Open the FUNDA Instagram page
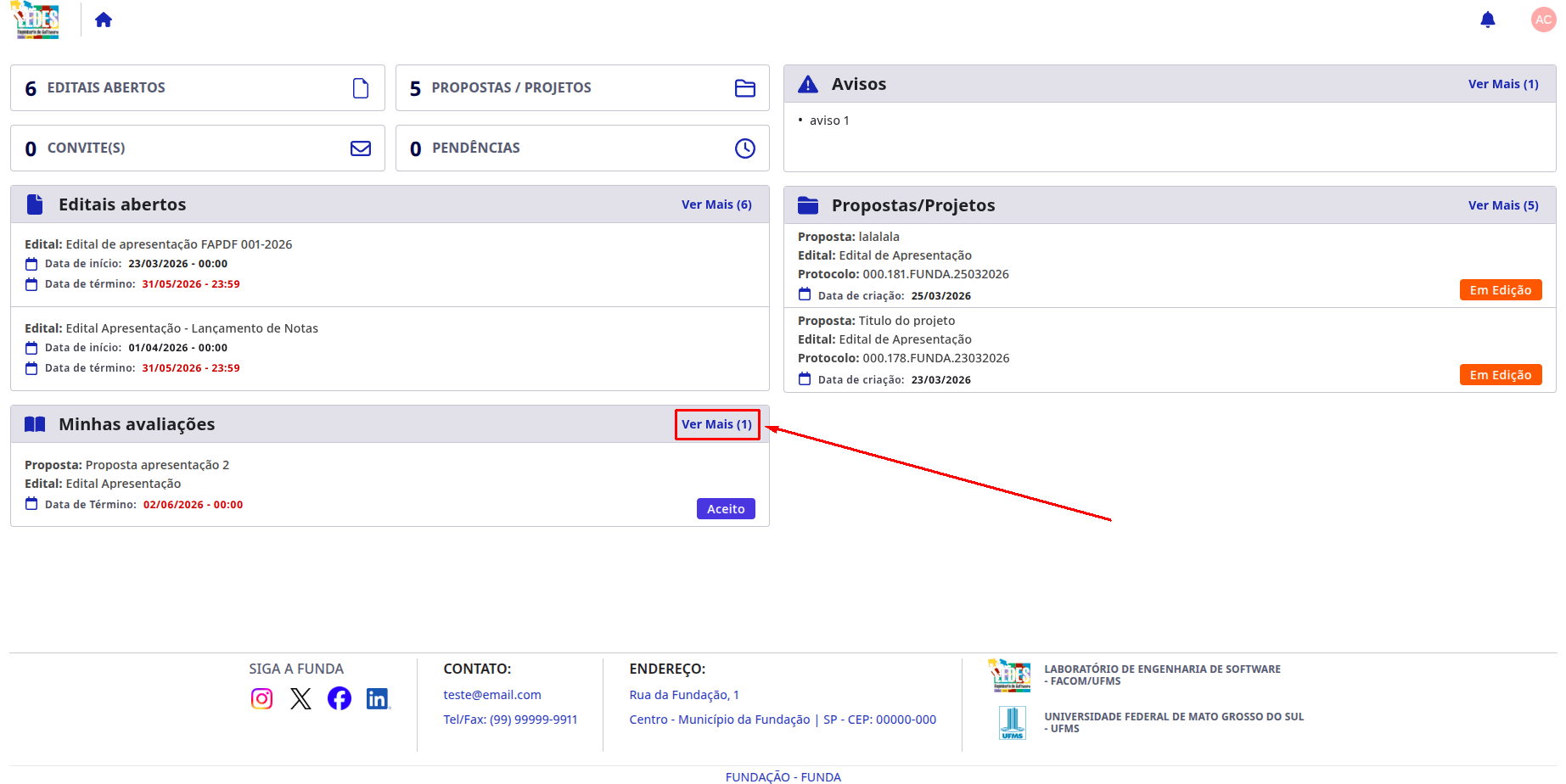 pos(261,698)
